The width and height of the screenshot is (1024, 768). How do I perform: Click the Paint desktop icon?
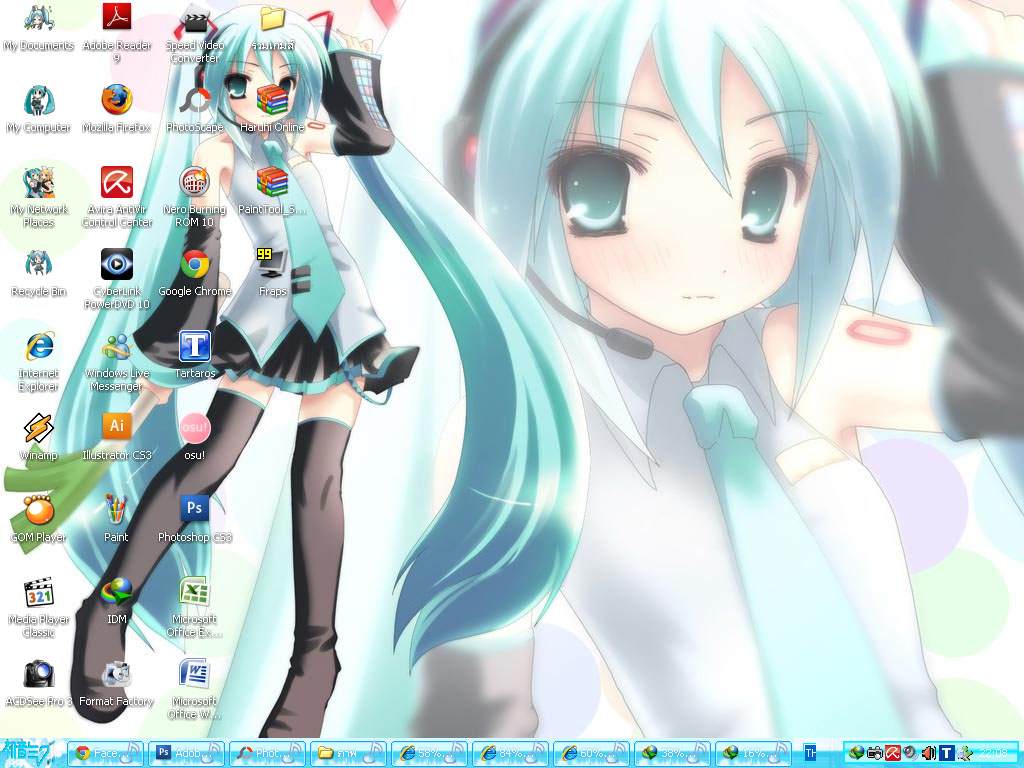pos(116,520)
